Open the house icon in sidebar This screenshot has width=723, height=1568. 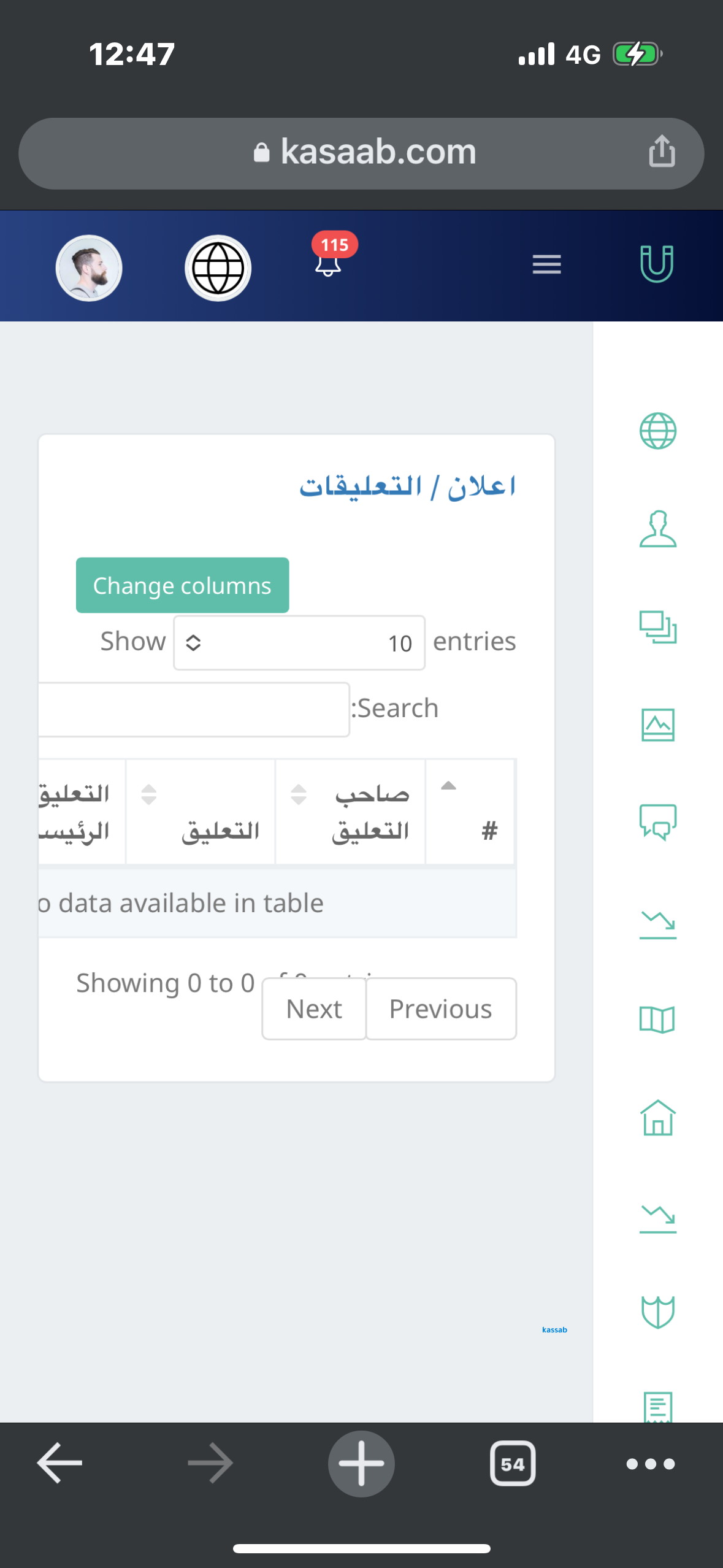coord(657,1118)
